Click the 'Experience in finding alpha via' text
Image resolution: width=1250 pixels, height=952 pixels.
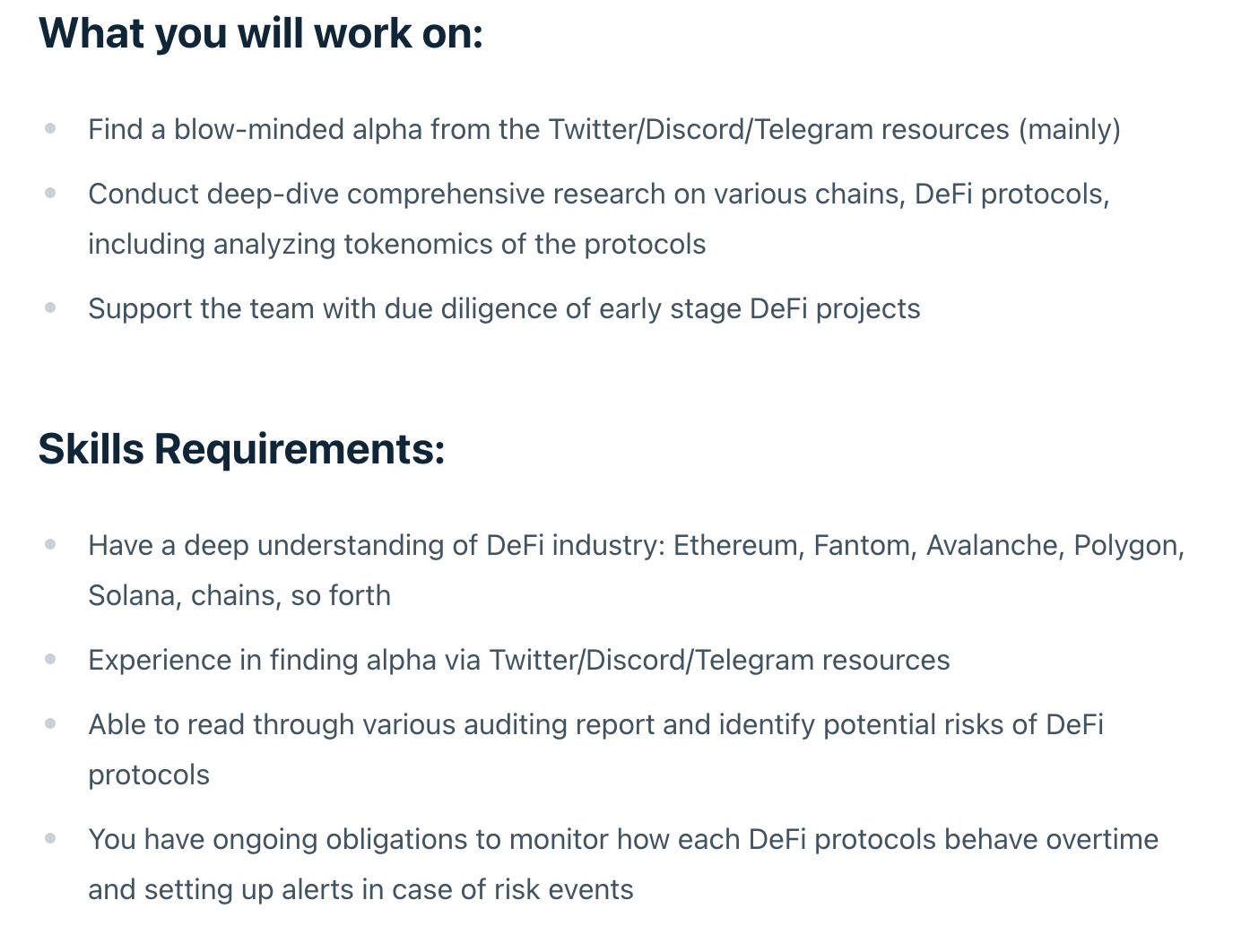pos(284,660)
